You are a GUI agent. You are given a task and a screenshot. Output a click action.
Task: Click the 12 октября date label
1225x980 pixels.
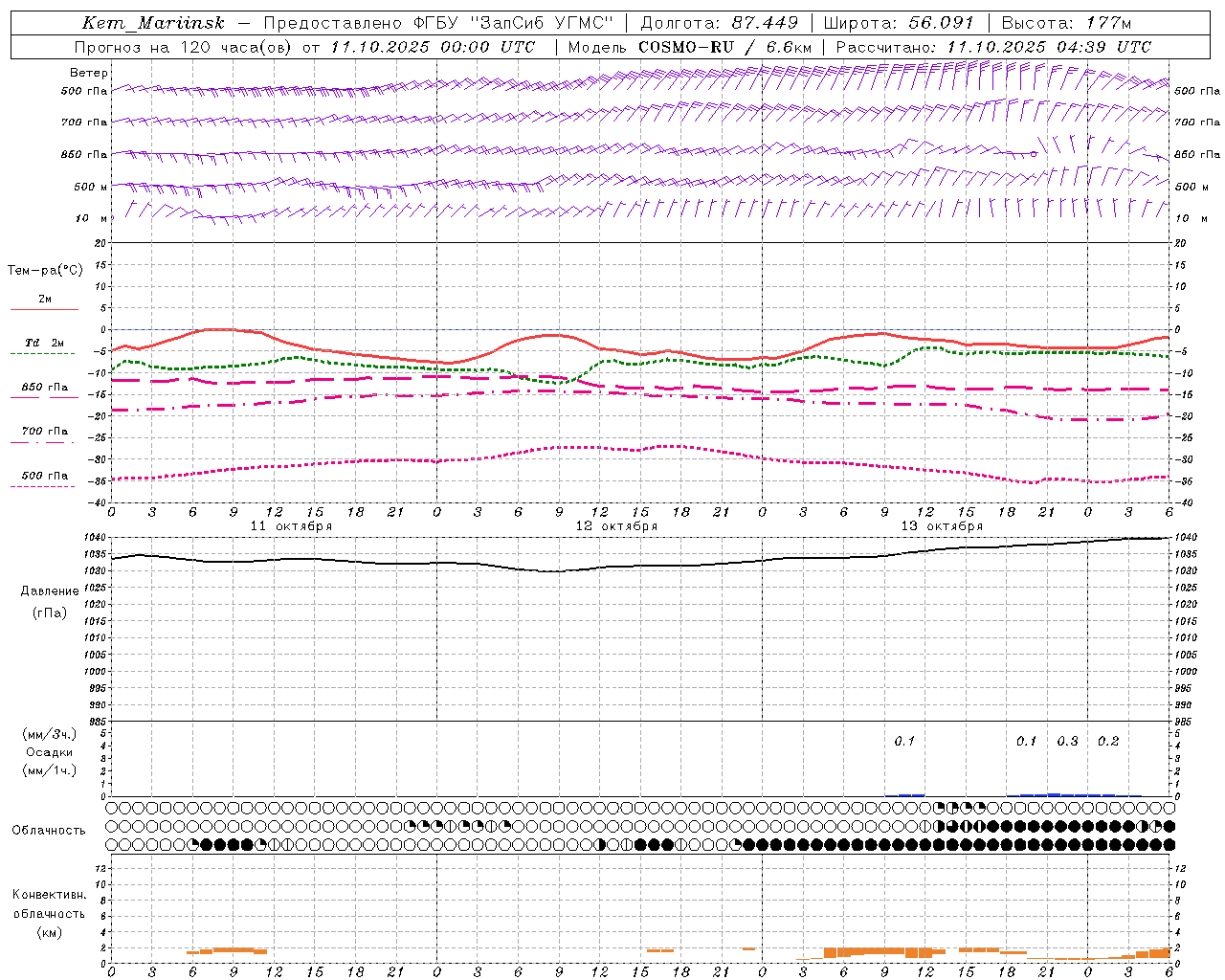pyautogui.click(x=616, y=526)
